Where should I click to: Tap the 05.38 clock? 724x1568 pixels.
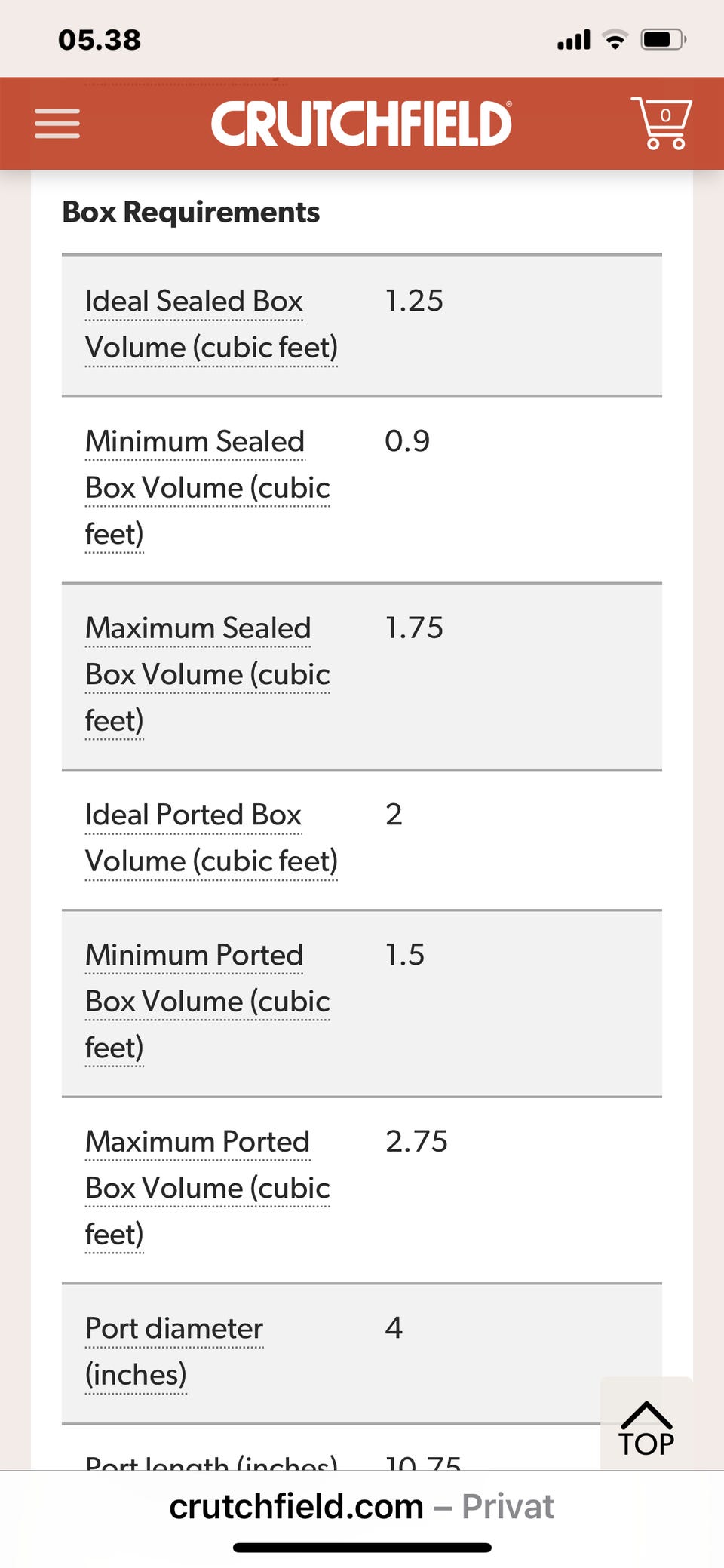click(100, 40)
